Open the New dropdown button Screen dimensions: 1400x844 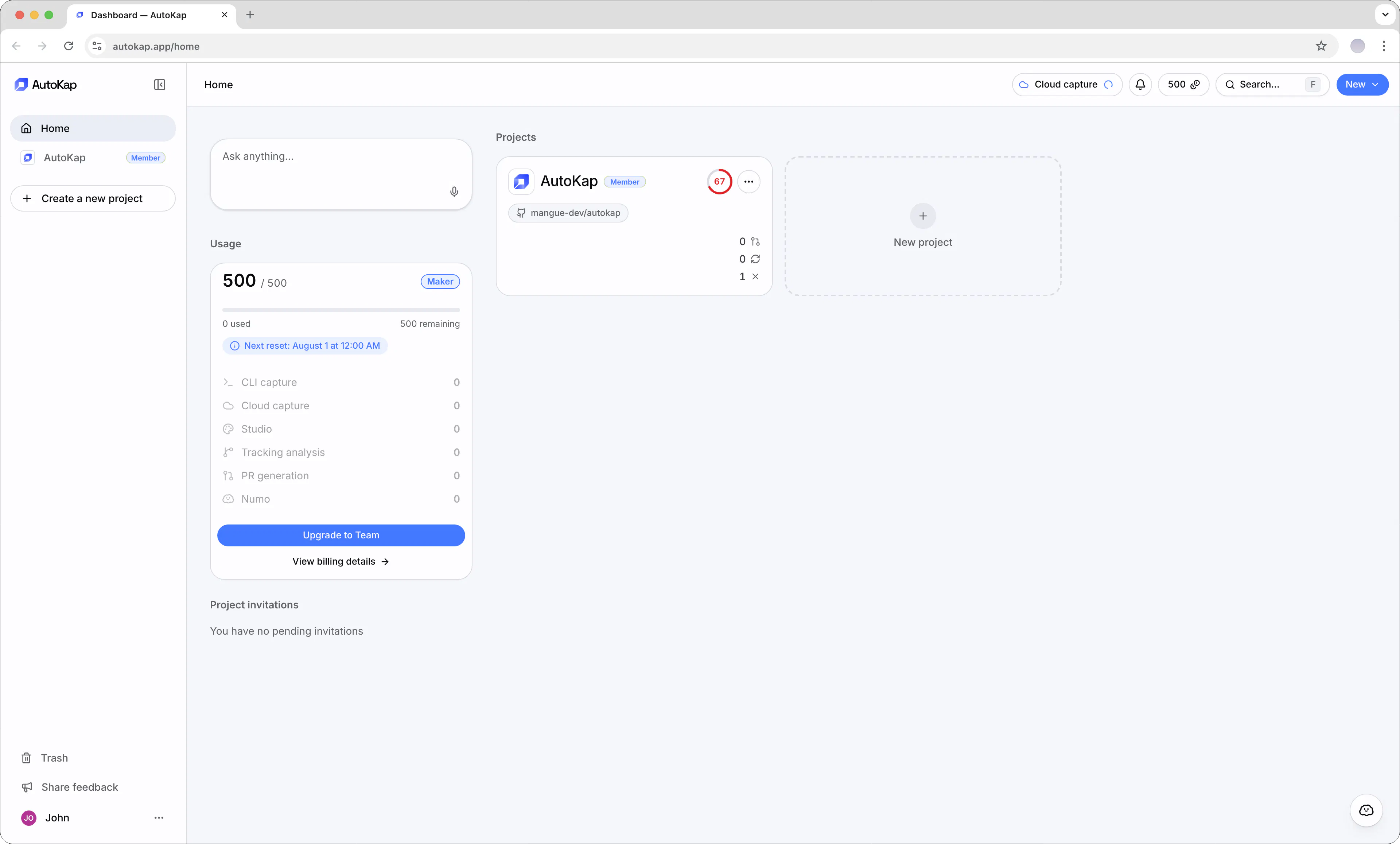[1362, 85]
